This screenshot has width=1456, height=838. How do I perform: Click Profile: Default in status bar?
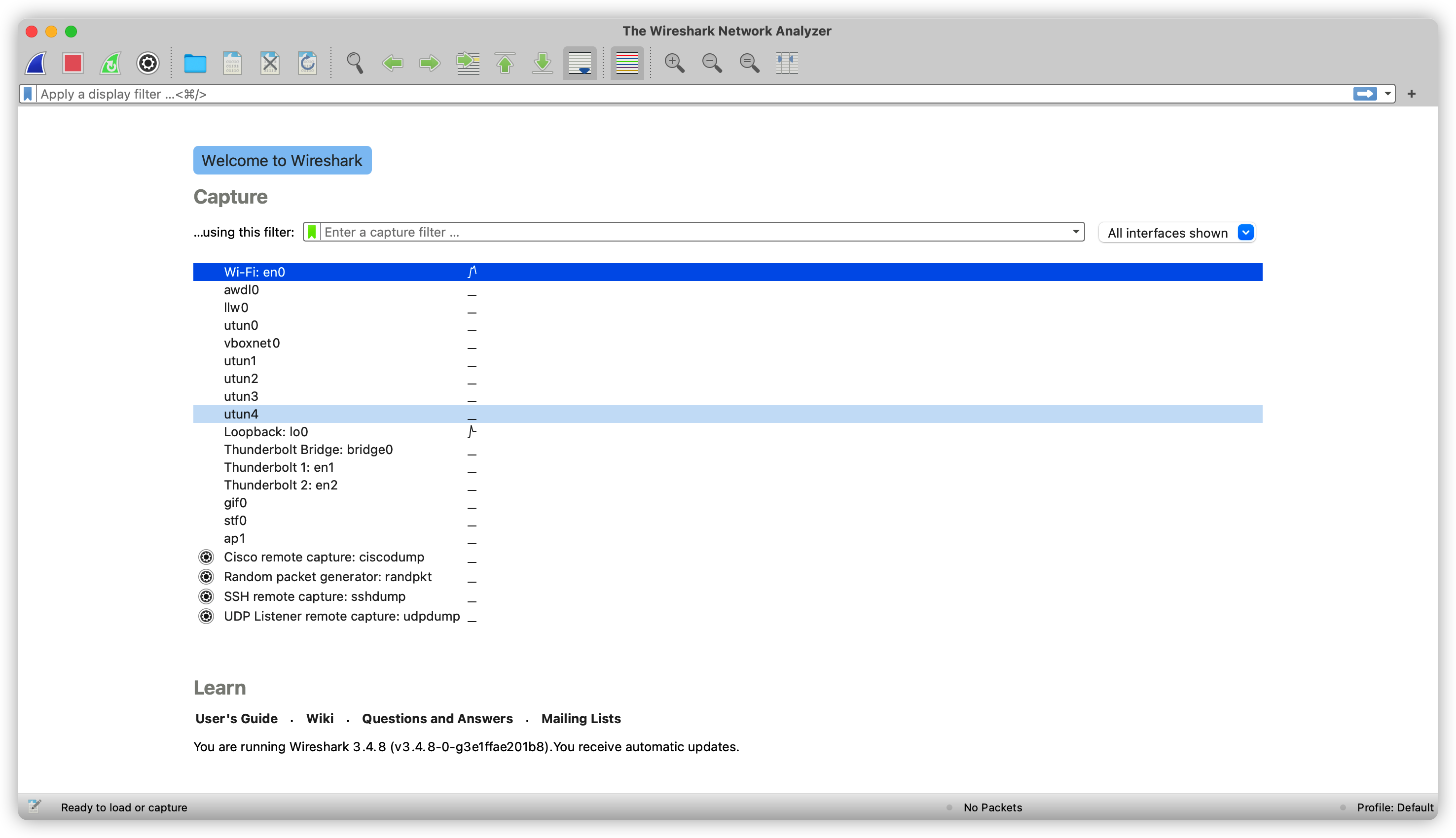pyautogui.click(x=1395, y=807)
